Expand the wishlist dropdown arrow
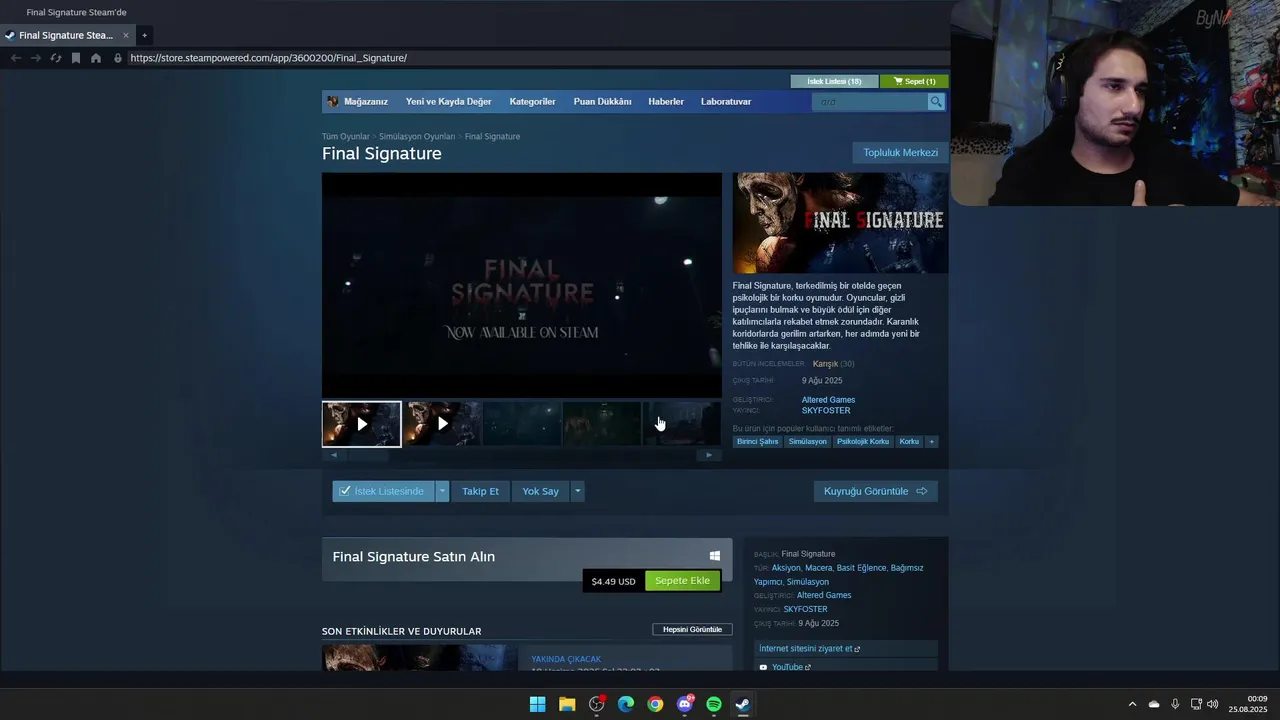The image size is (1280, 720). (442, 491)
